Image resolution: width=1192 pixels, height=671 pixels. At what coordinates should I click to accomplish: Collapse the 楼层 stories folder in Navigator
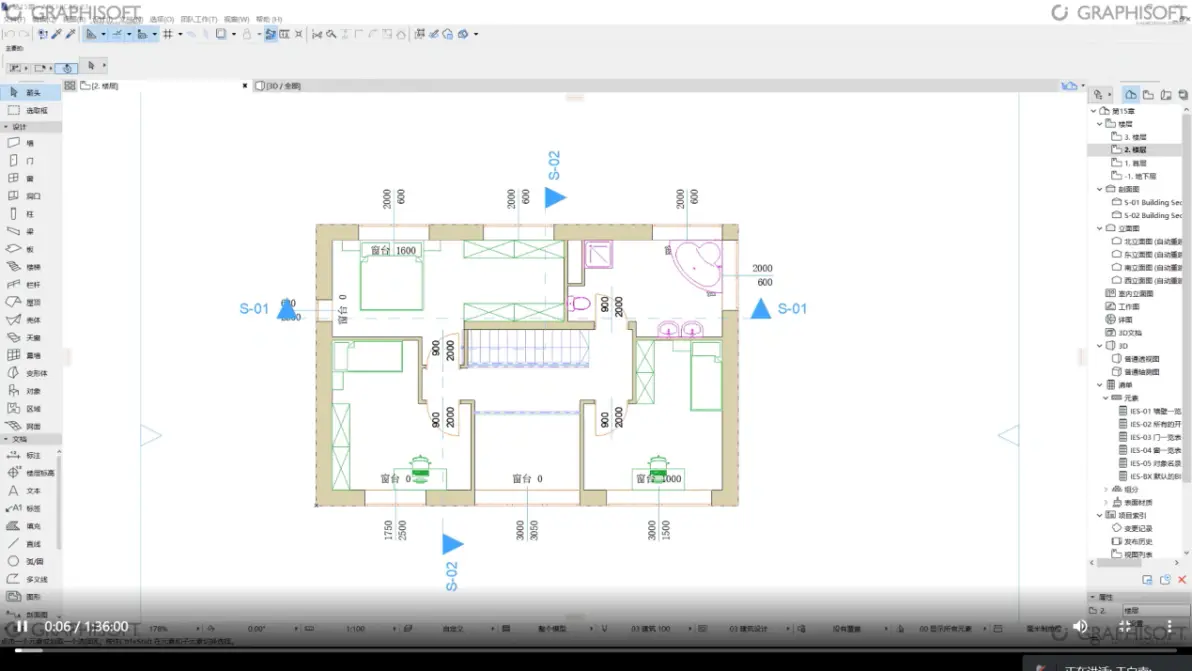(1100, 124)
